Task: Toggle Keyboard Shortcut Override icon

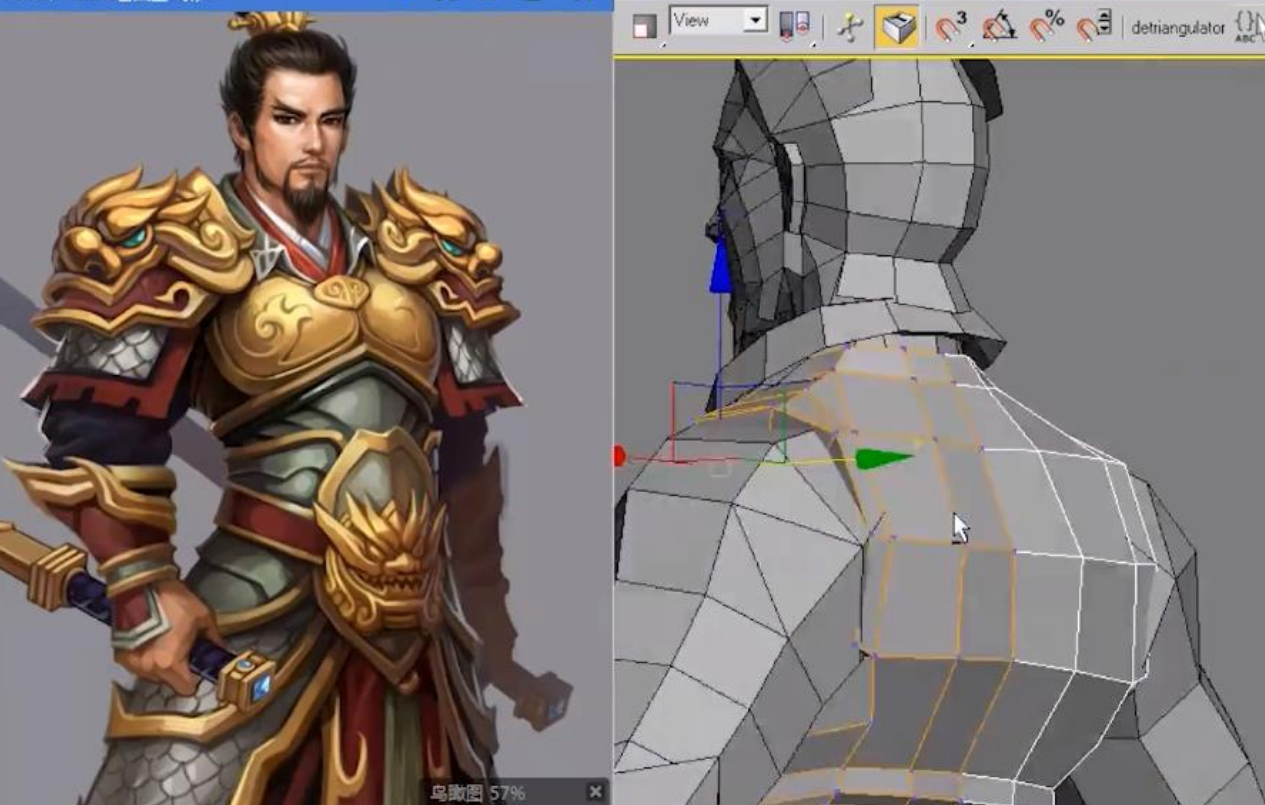Action: (x=897, y=28)
